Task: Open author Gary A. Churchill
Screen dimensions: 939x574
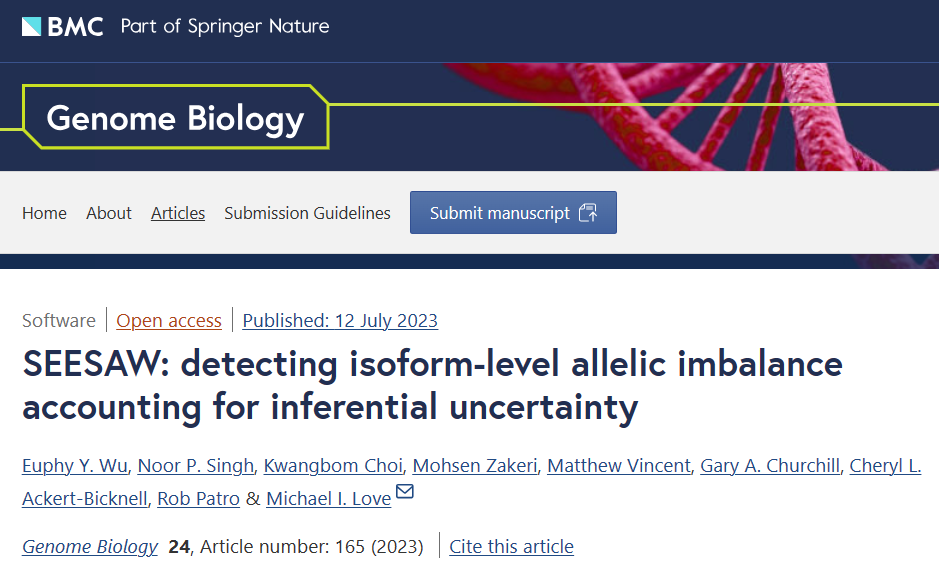Action: pos(770,466)
